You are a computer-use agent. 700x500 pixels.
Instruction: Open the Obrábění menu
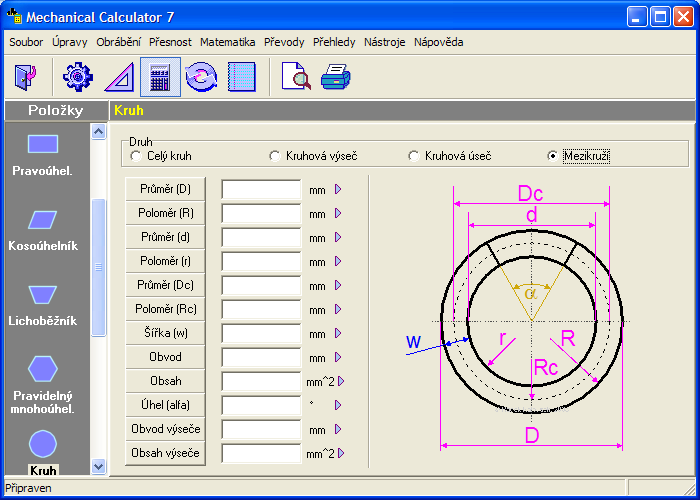point(118,42)
